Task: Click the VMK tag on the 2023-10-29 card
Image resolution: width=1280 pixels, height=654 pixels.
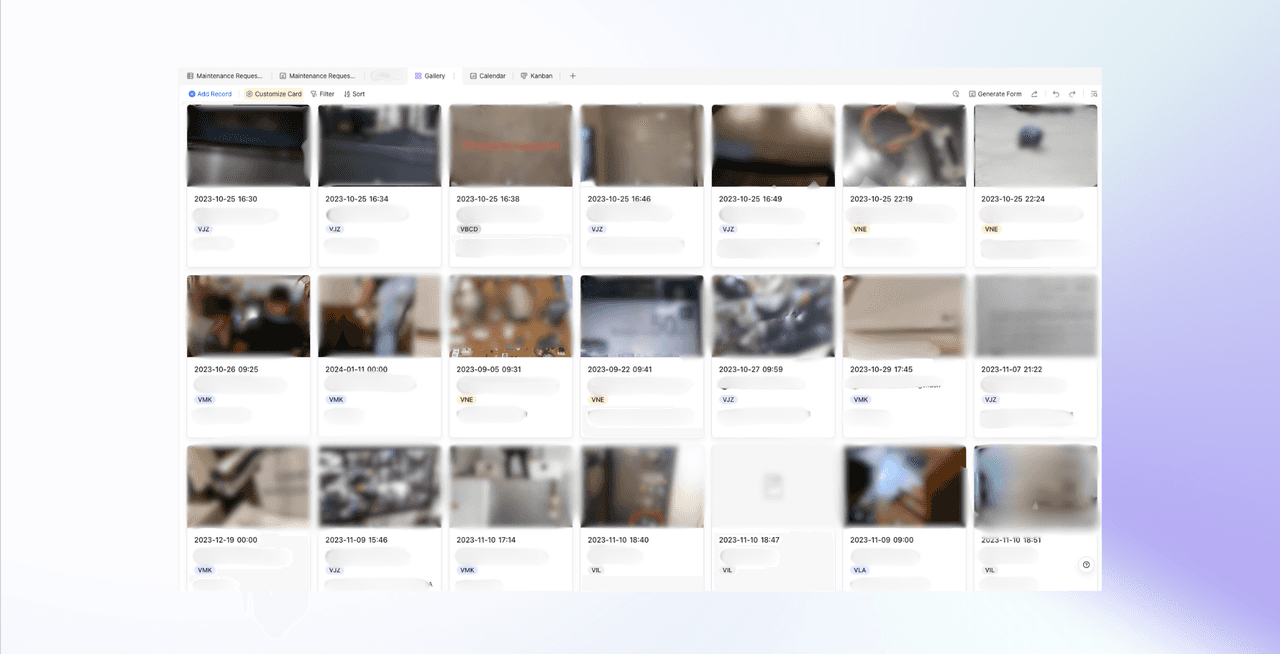Action: point(861,400)
